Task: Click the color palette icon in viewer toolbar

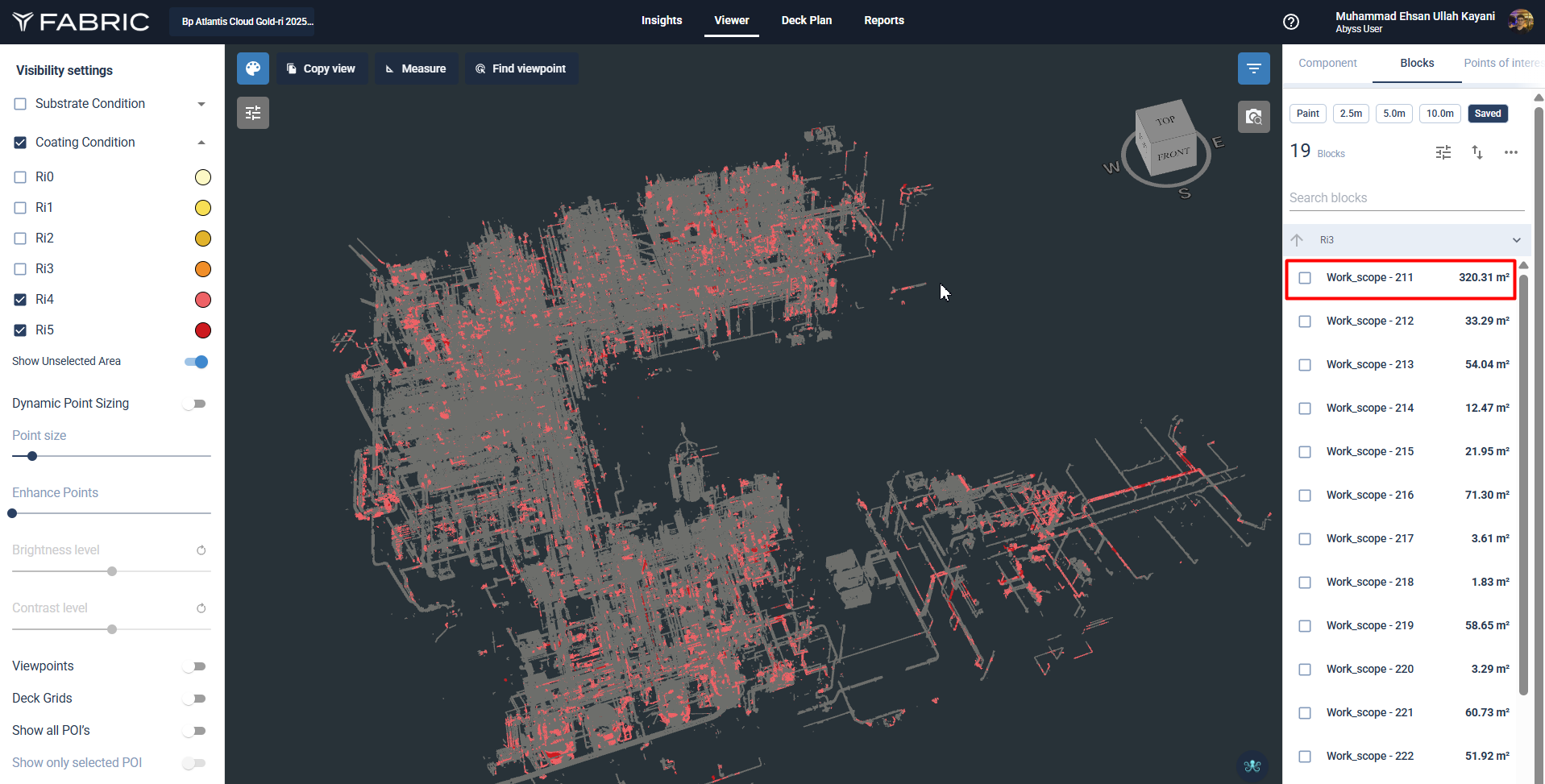Action: point(253,68)
